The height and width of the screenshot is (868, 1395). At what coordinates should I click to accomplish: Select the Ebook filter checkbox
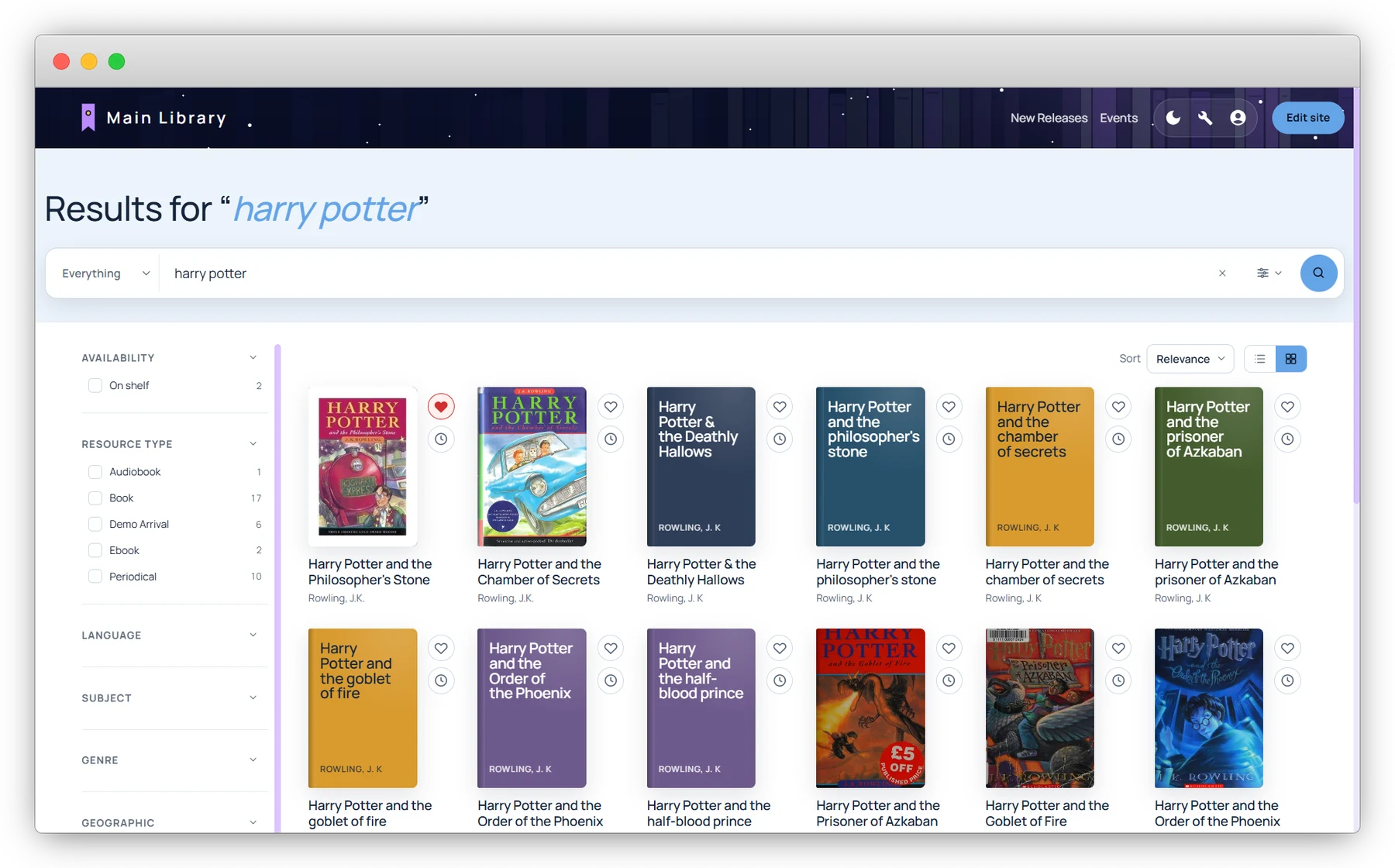click(x=95, y=551)
